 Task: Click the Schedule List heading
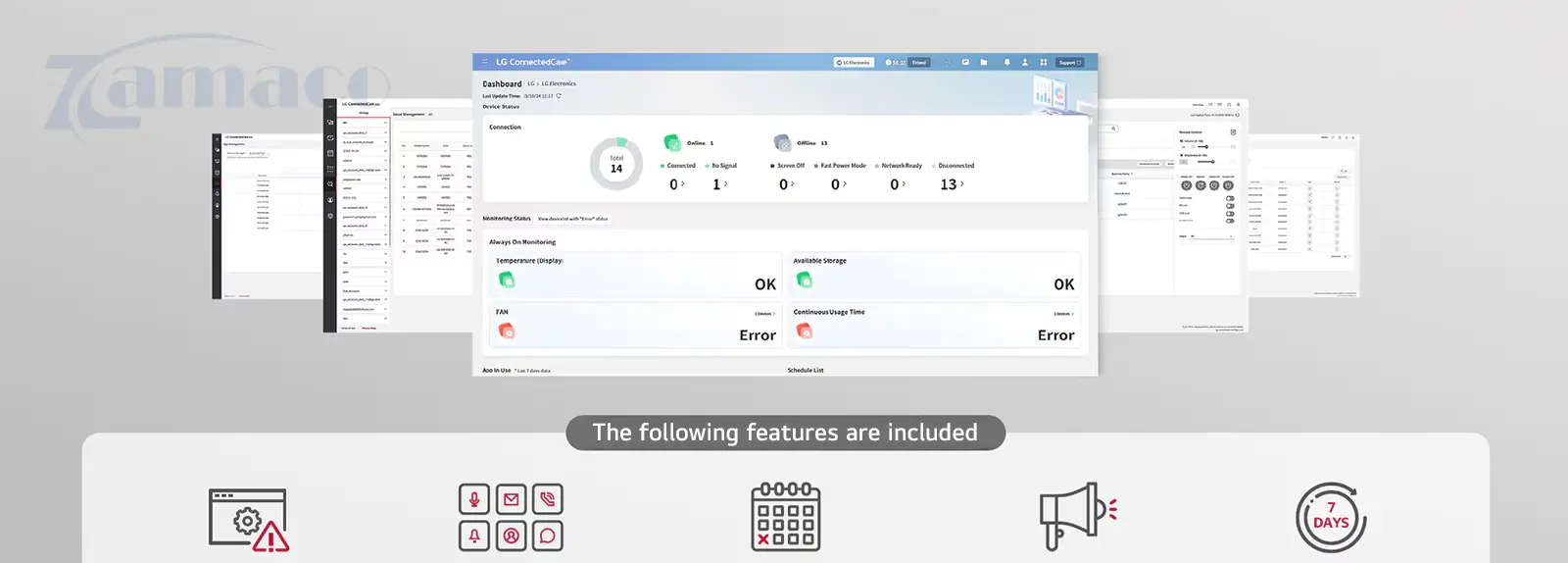coord(806,371)
